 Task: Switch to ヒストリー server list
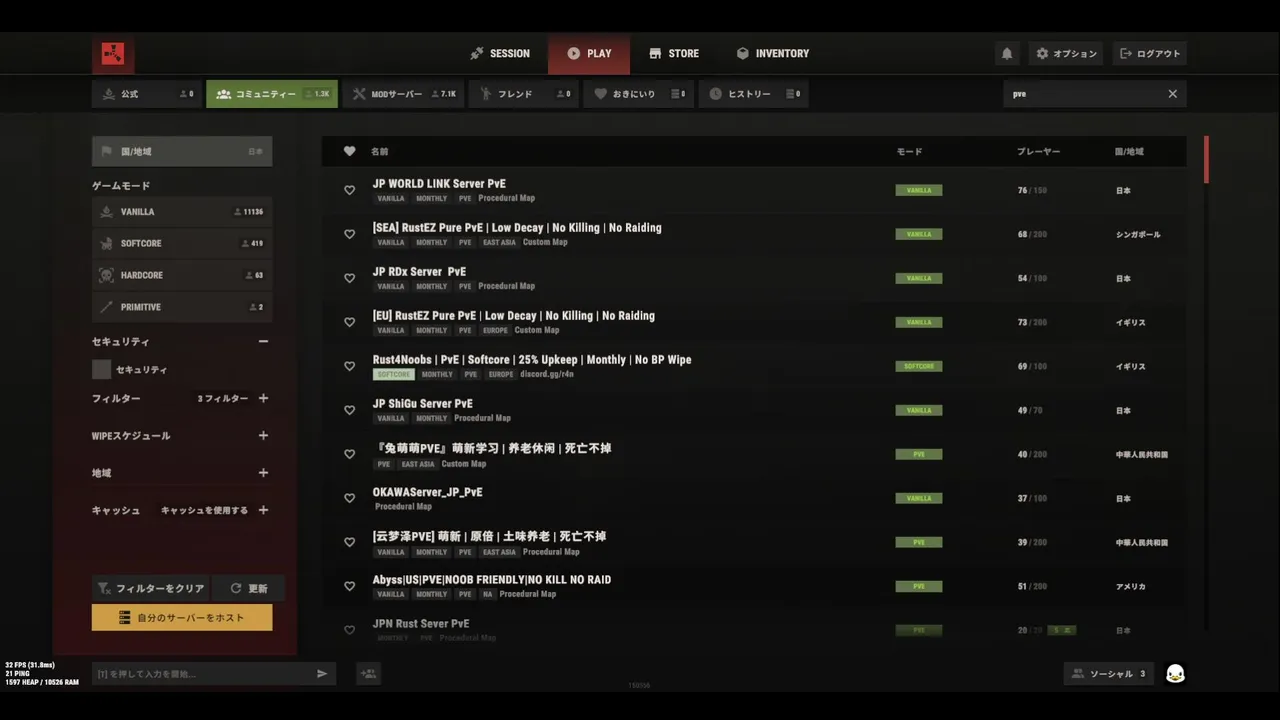pyautogui.click(x=753, y=94)
